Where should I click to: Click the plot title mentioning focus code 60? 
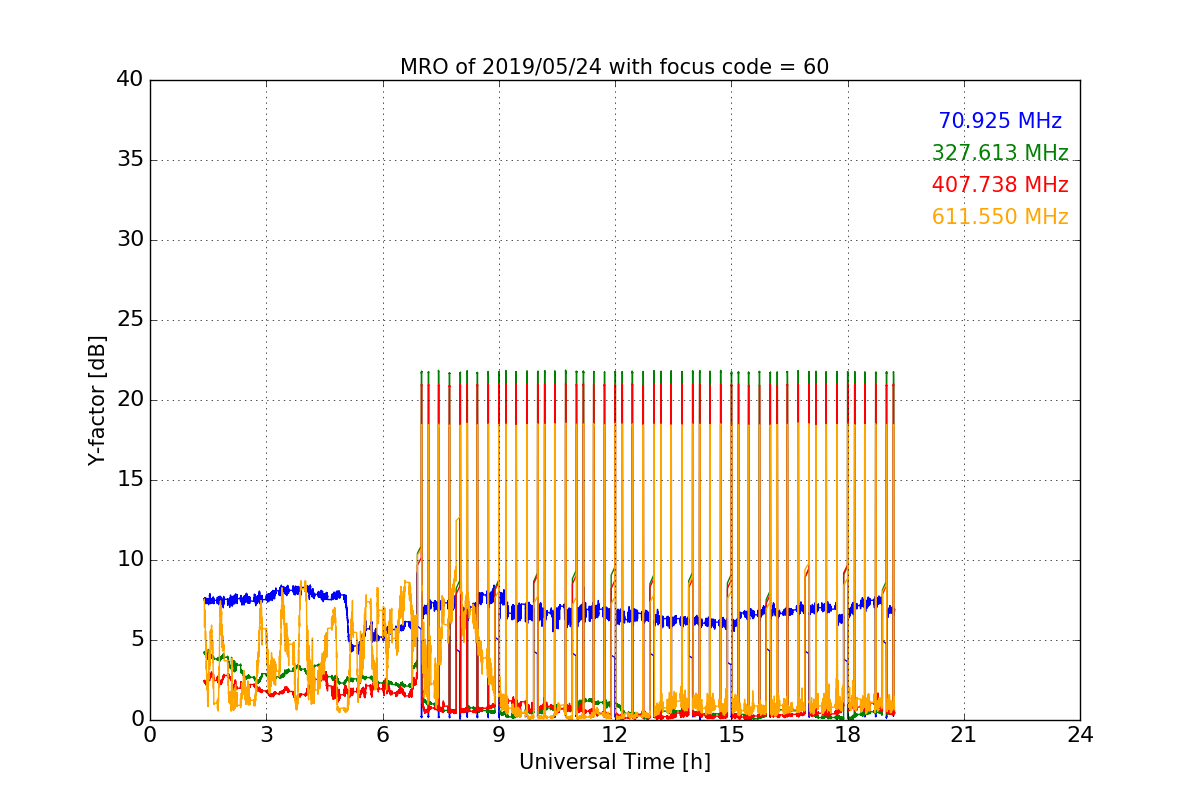(x=614, y=67)
